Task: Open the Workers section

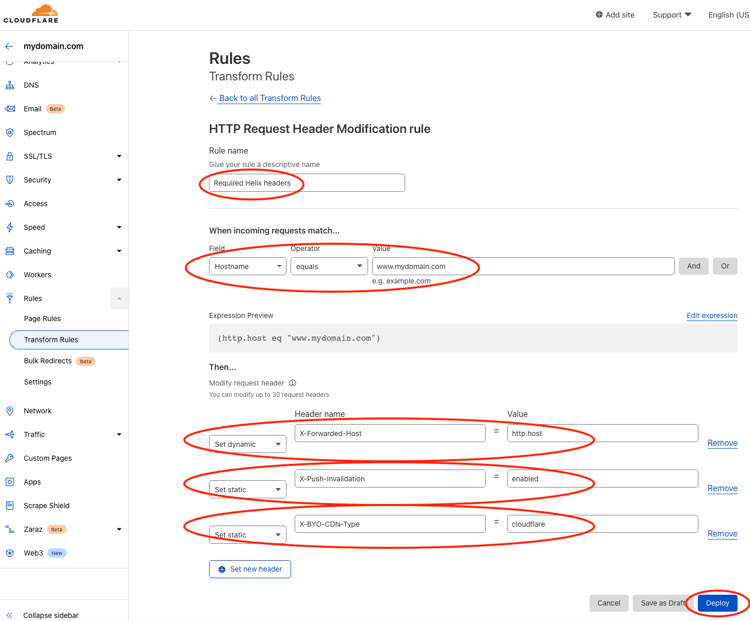Action: [x=37, y=275]
